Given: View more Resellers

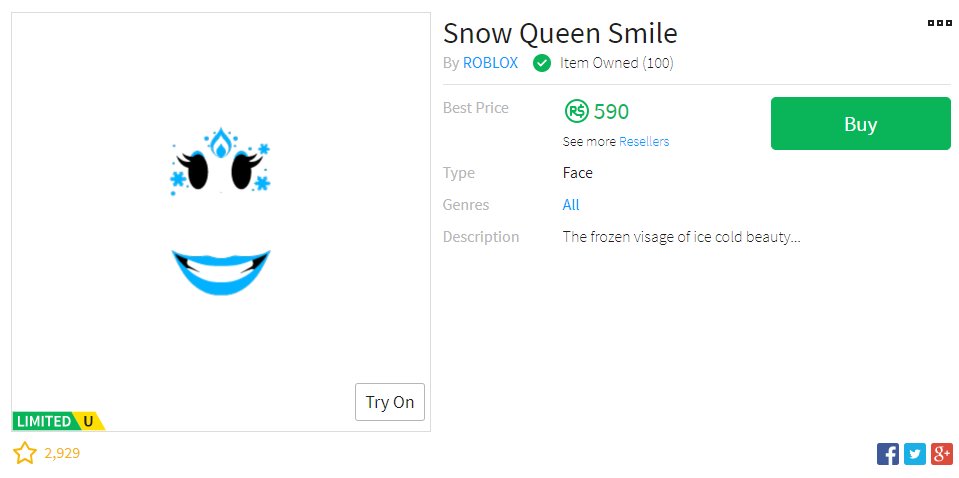Looking at the screenshot, I should pyautogui.click(x=644, y=142).
